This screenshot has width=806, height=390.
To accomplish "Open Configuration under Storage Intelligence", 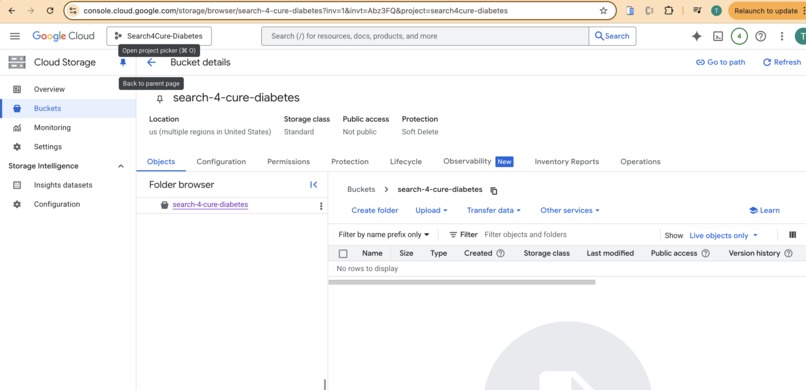I will click(x=68, y=204).
